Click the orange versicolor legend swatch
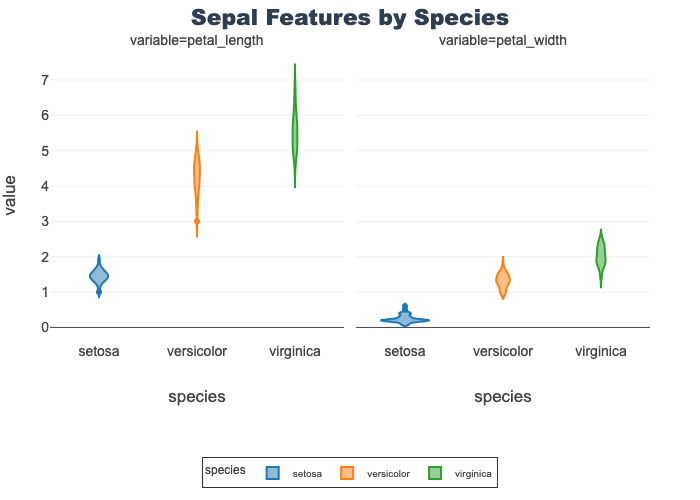This screenshot has height=500, width=700. [348, 473]
